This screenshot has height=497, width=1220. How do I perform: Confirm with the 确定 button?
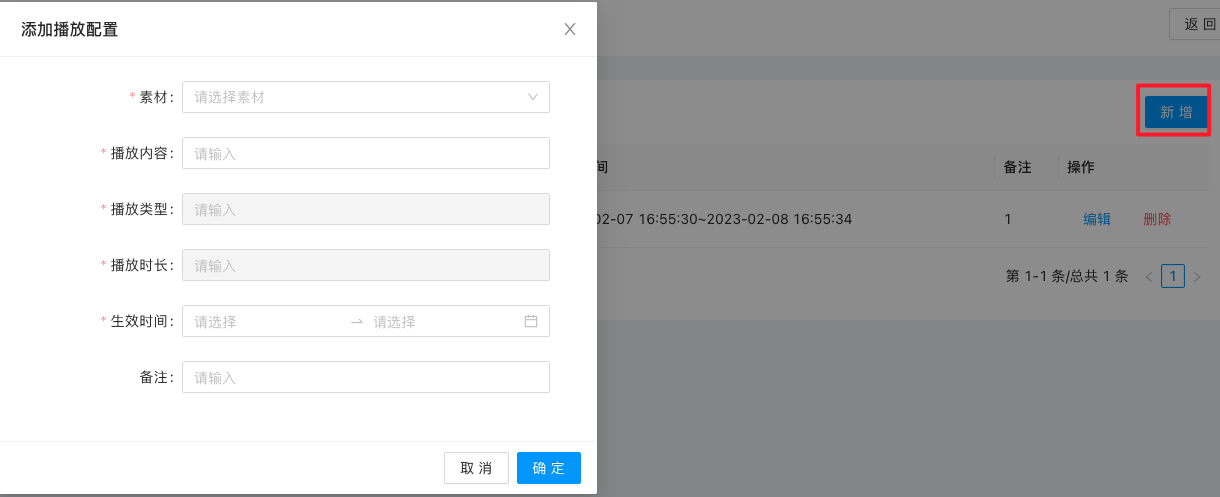point(548,468)
